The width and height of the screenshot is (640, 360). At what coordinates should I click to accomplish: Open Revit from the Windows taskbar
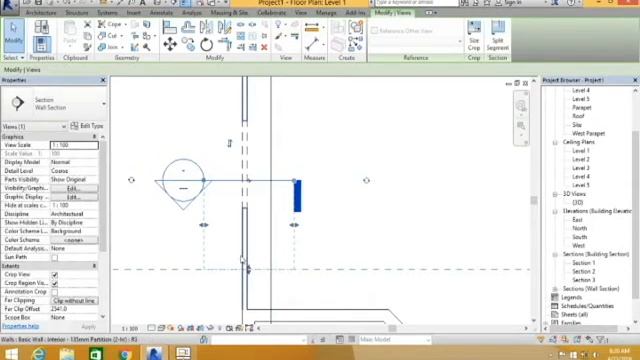154,353
